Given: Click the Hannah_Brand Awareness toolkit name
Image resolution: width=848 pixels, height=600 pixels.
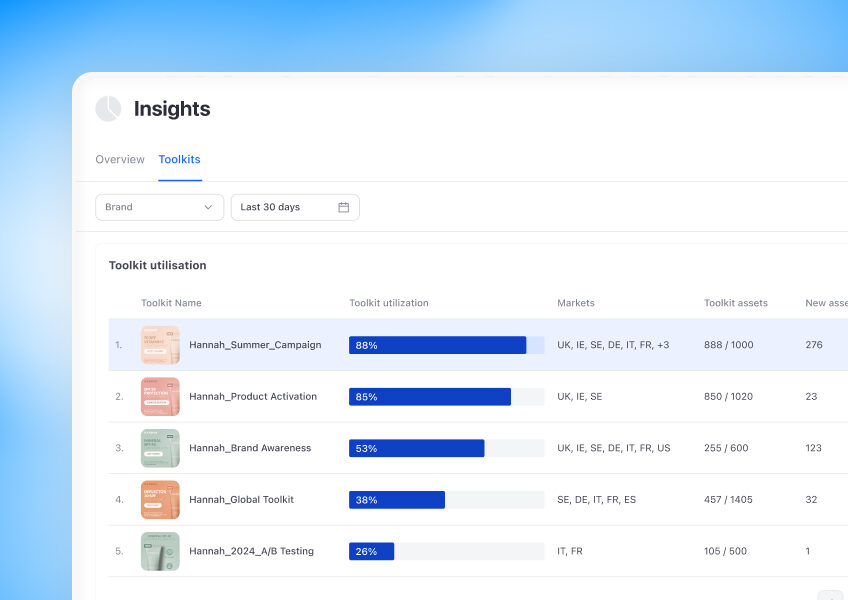Looking at the screenshot, I should [250, 448].
